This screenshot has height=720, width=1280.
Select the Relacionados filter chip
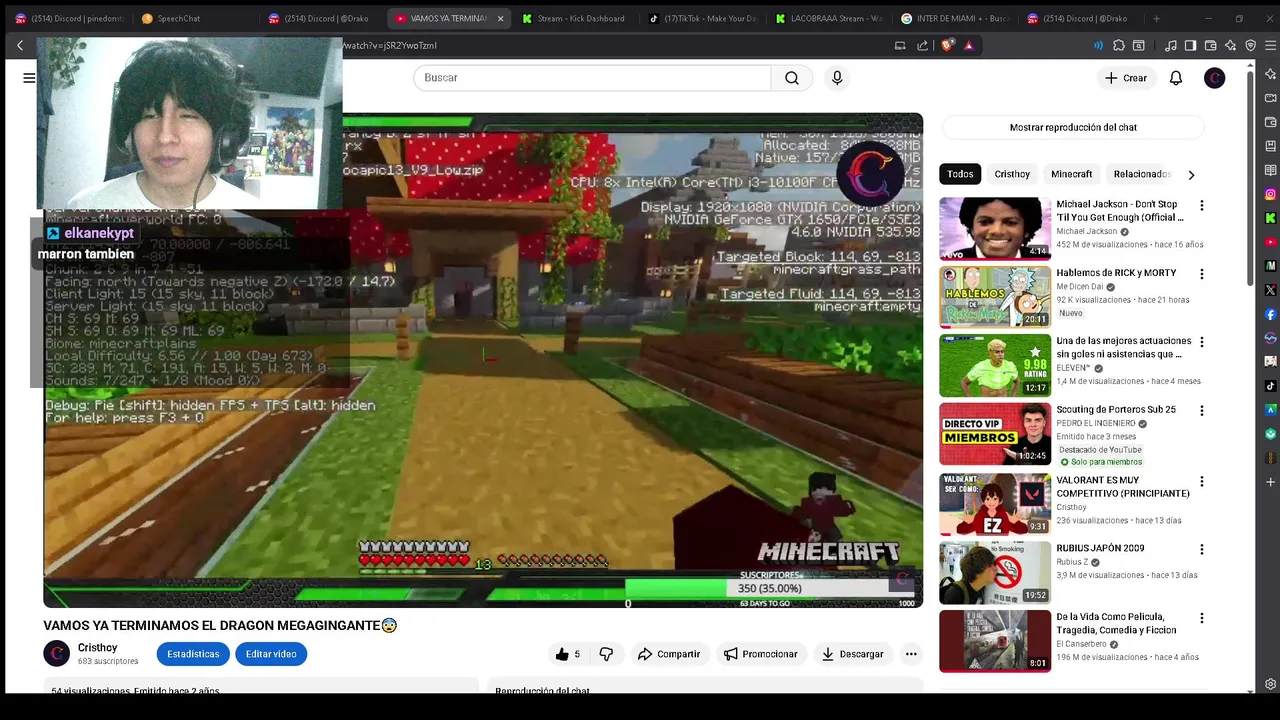click(x=1142, y=174)
